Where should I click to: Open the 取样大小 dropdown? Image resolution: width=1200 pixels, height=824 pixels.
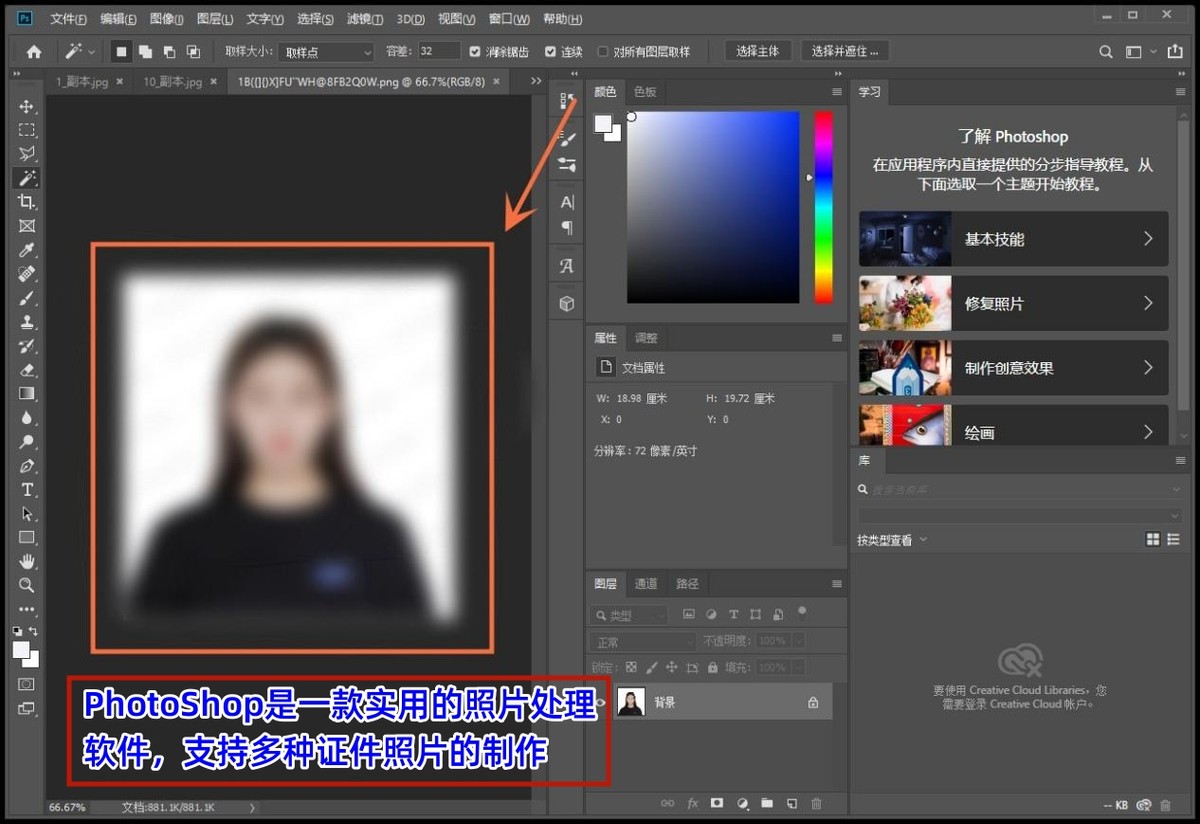325,51
